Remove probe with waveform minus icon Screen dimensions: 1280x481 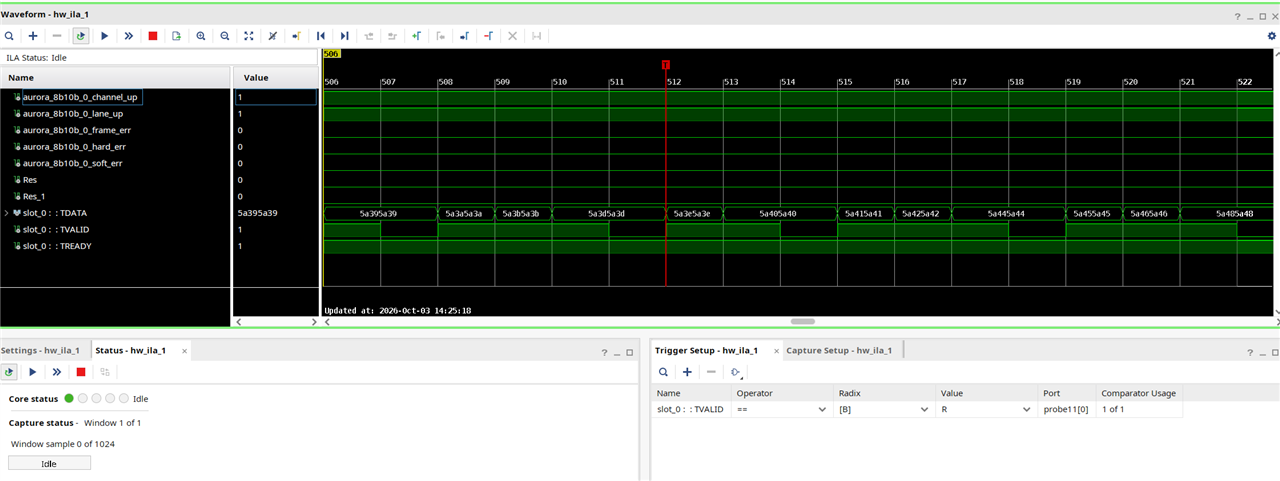pos(57,35)
